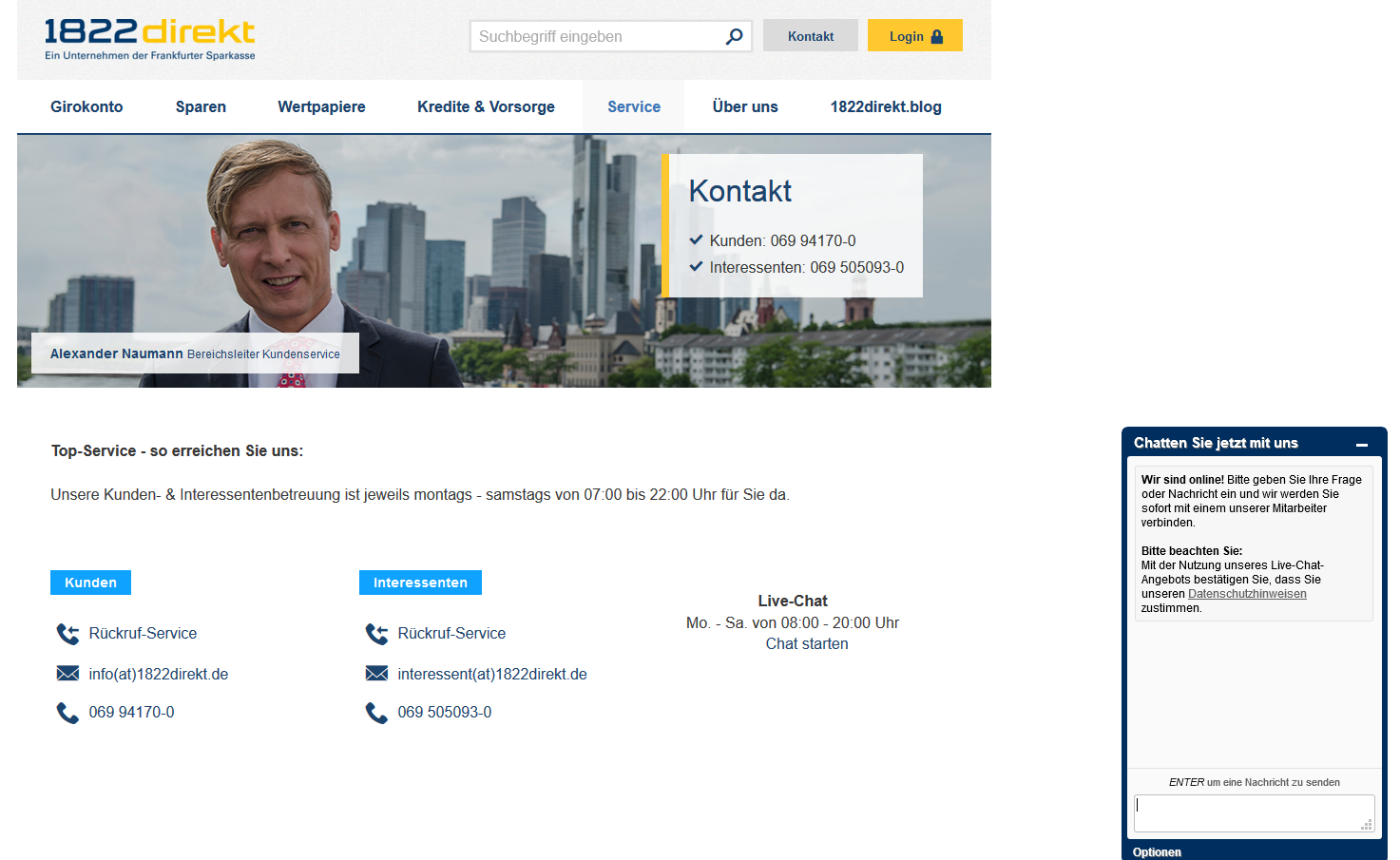This screenshot has width=1400, height=860.
Task: Click Rückruf-Service link under Interessenten
Action: pos(451,634)
